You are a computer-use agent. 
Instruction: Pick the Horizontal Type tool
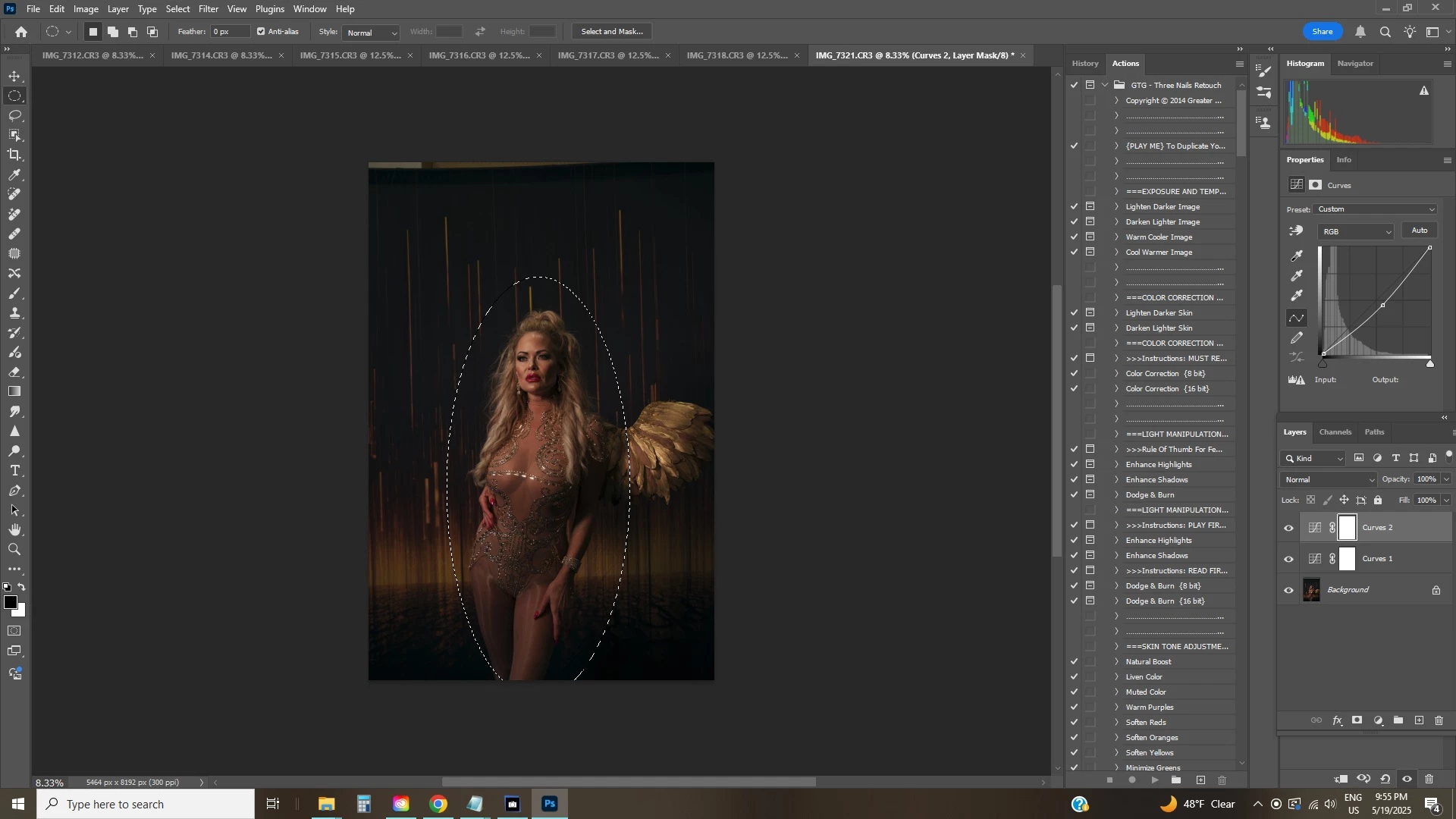tap(14, 471)
